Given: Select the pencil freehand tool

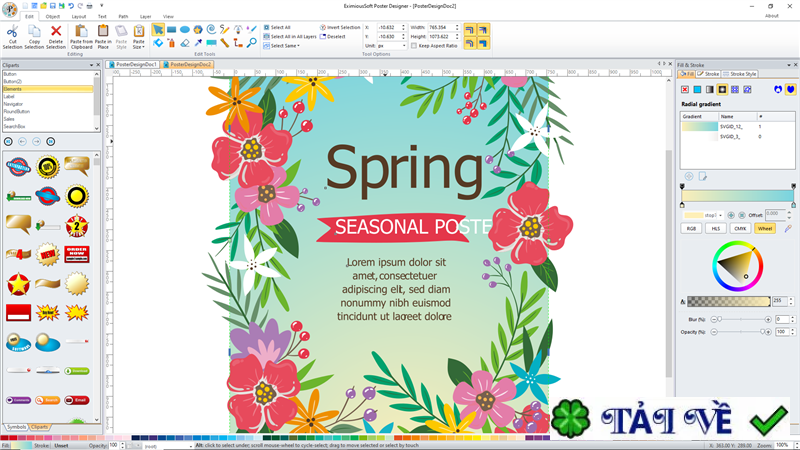Looking at the screenshot, I should click(x=224, y=29).
